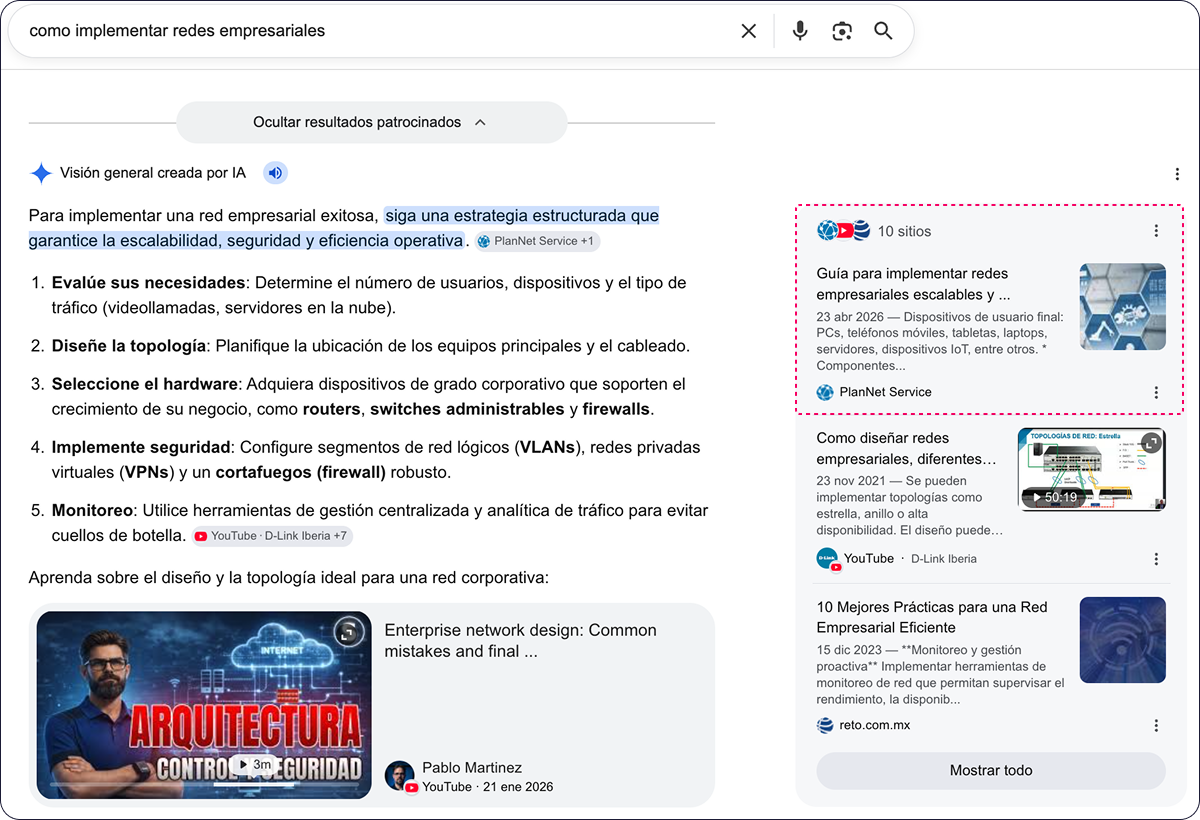Open Guía para implementar redes empresariales link
The height and width of the screenshot is (820, 1200).
[913, 284]
